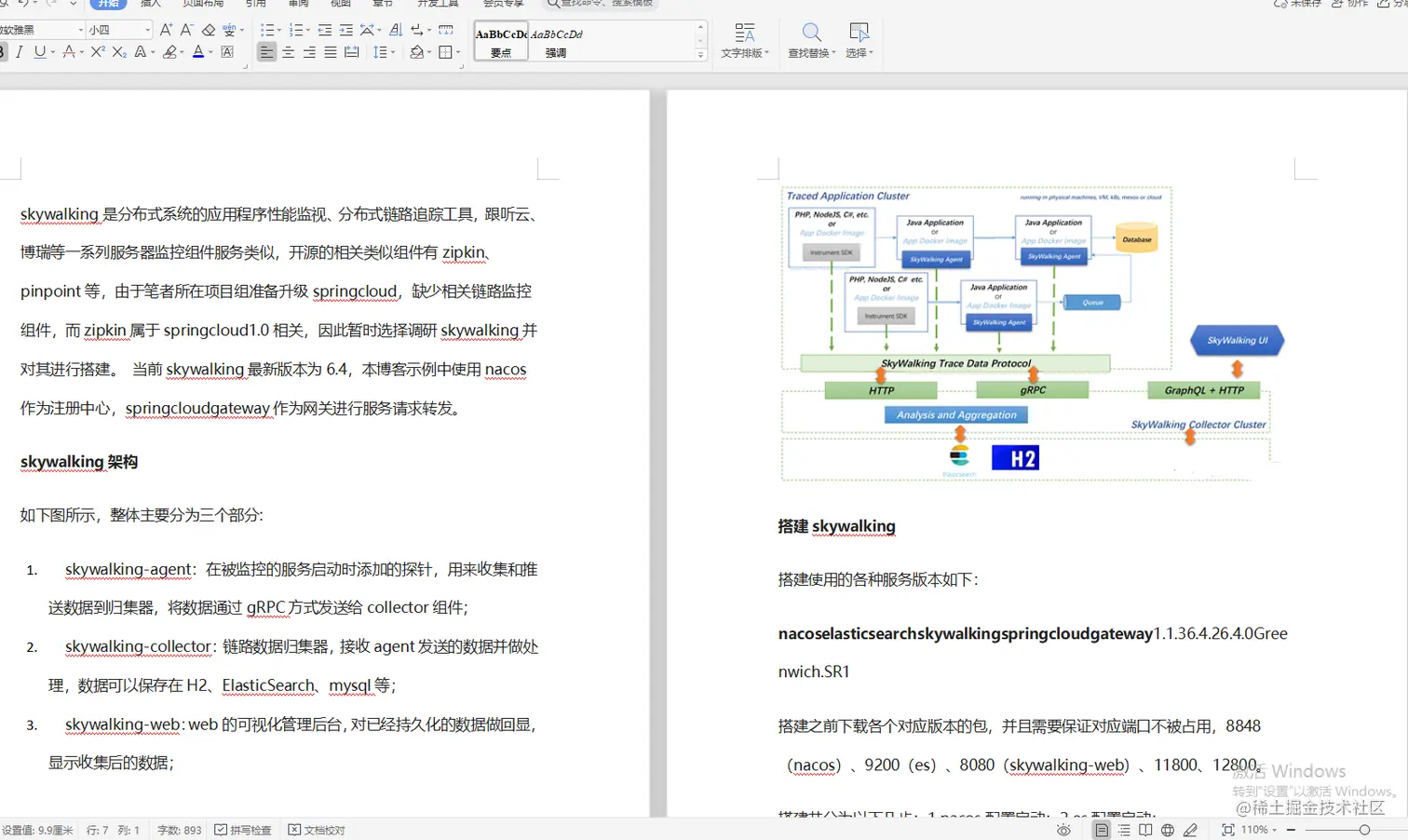Increase paragraph indent

[x=346, y=30]
